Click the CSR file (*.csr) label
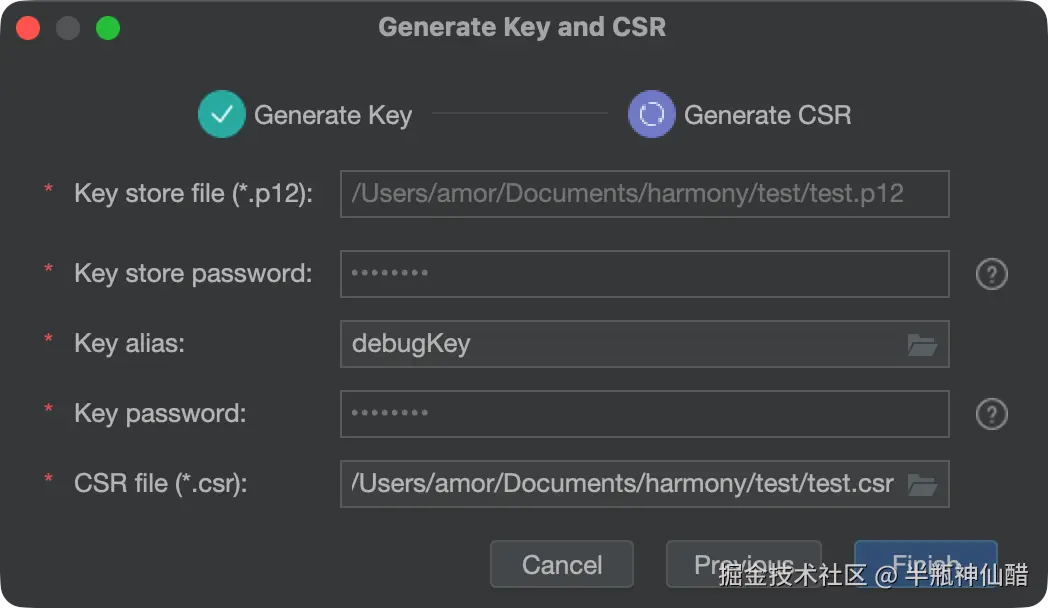Screen dimensions: 1048x608 tap(160, 484)
